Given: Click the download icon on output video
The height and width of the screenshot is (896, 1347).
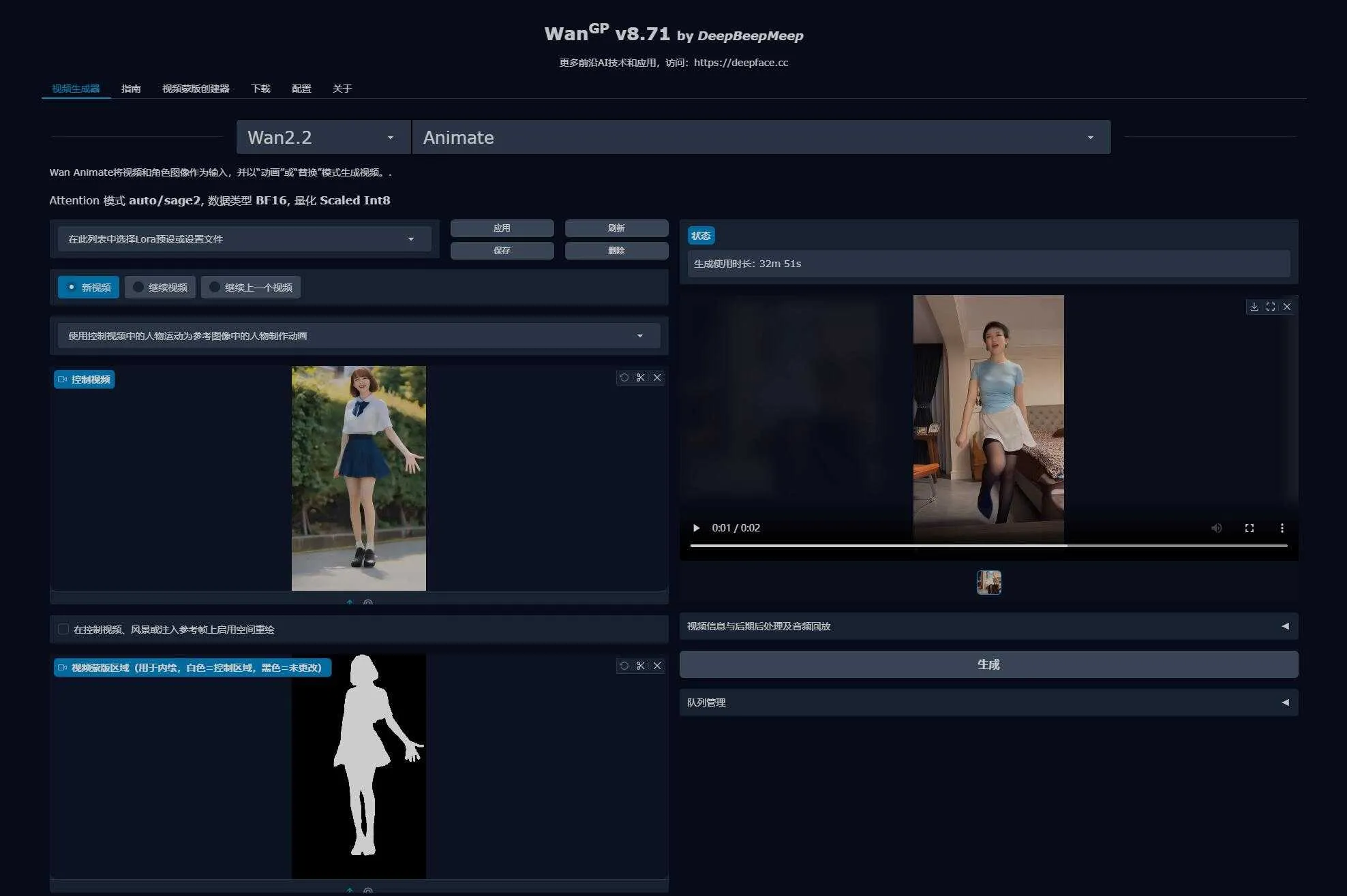Looking at the screenshot, I should [1254, 307].
